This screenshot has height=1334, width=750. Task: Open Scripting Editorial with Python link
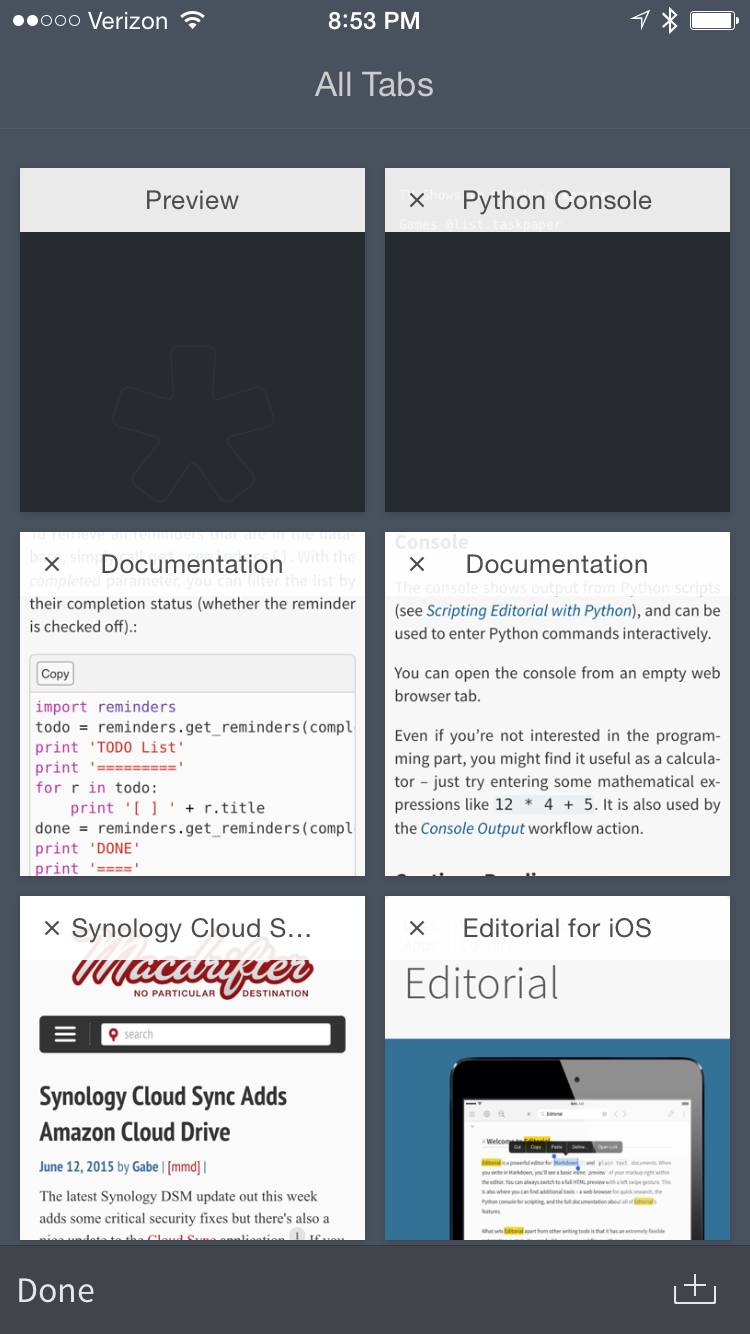coord(529,610)
